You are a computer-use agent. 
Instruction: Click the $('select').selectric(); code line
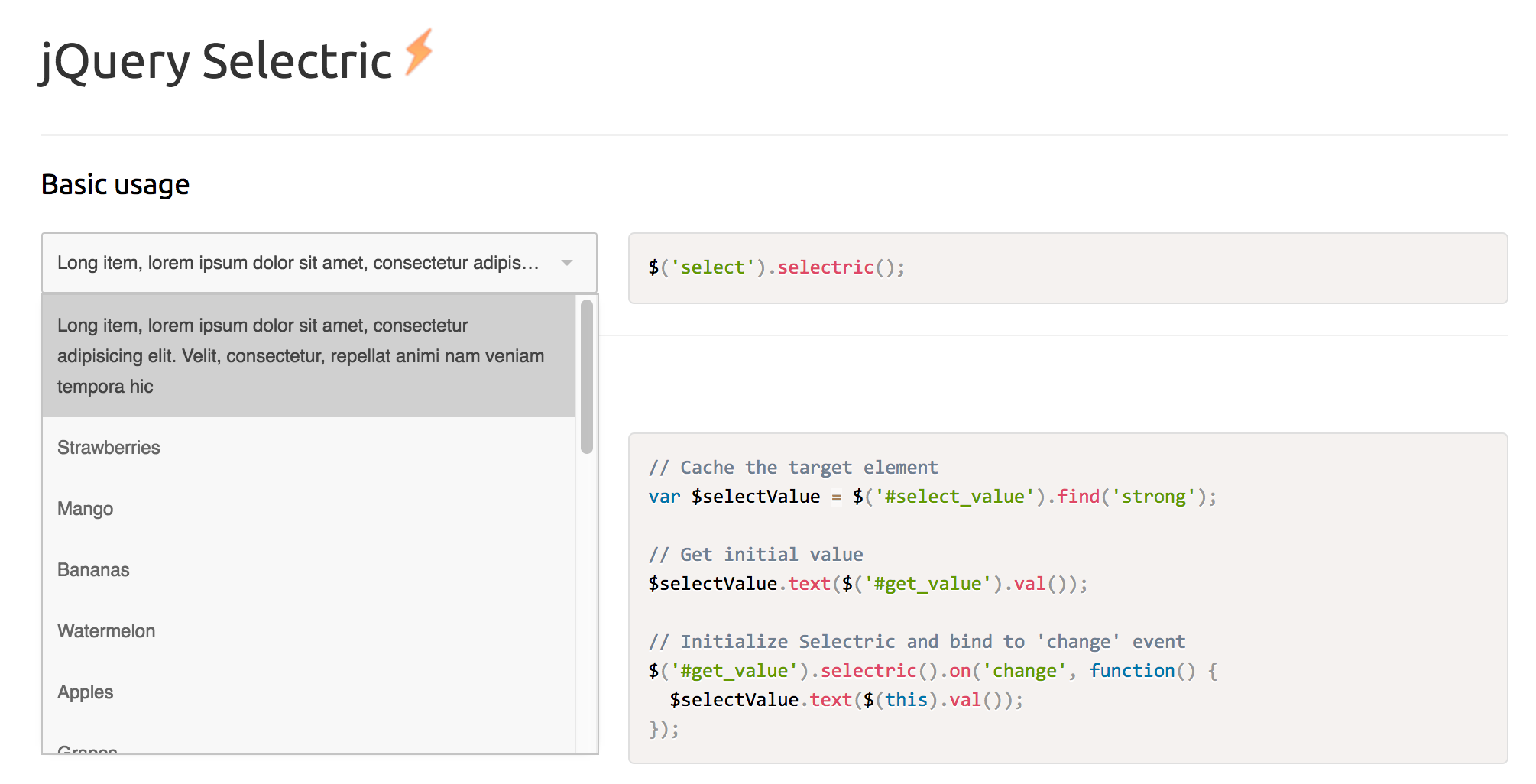pos(776,267)
